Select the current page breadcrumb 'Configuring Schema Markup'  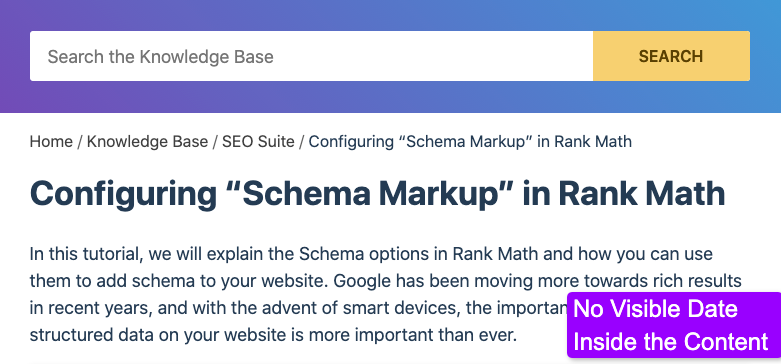(x=470, y=141)
